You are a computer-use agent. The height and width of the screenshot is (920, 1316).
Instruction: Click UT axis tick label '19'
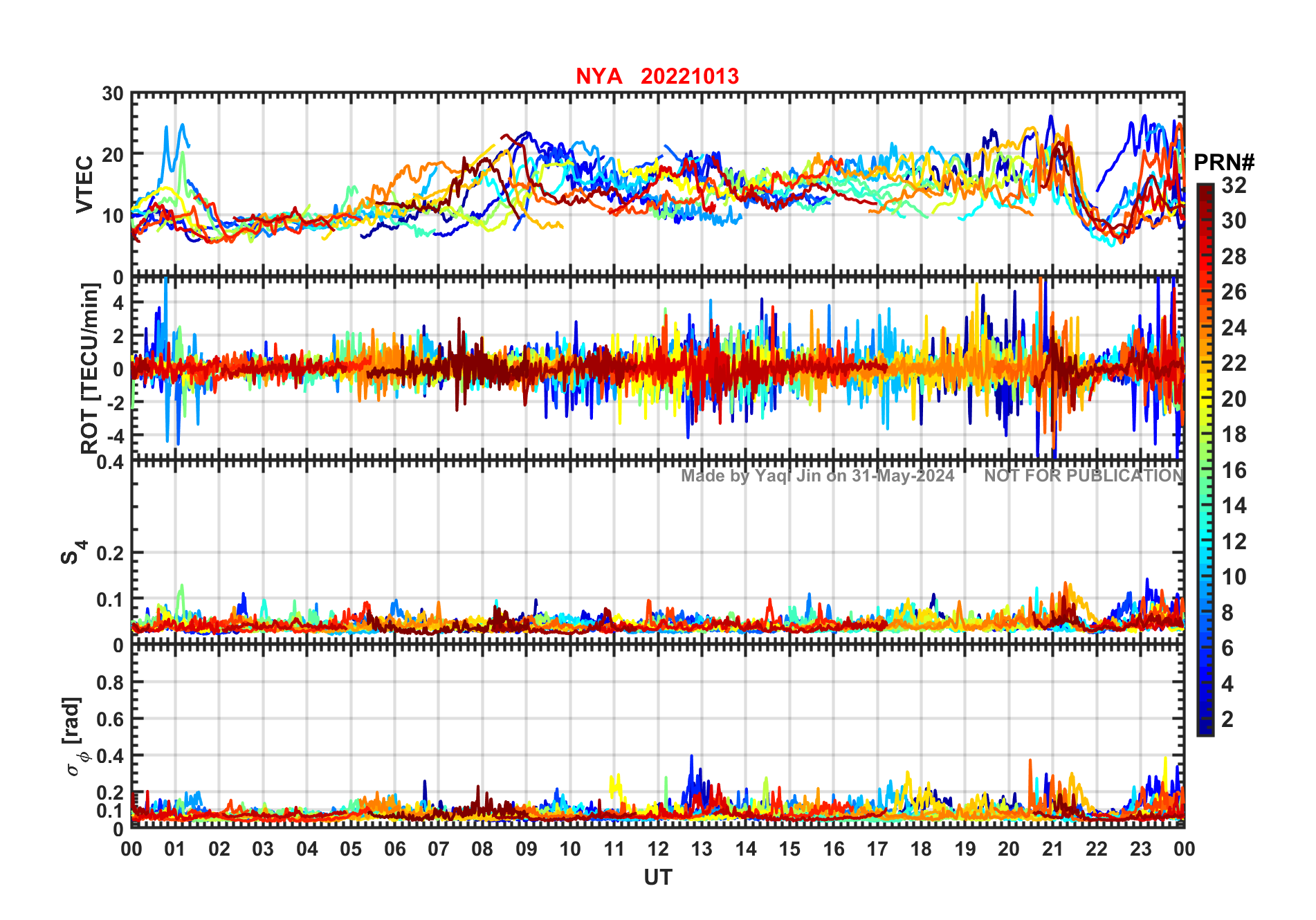pyautogui.click(x=965, y=849)
